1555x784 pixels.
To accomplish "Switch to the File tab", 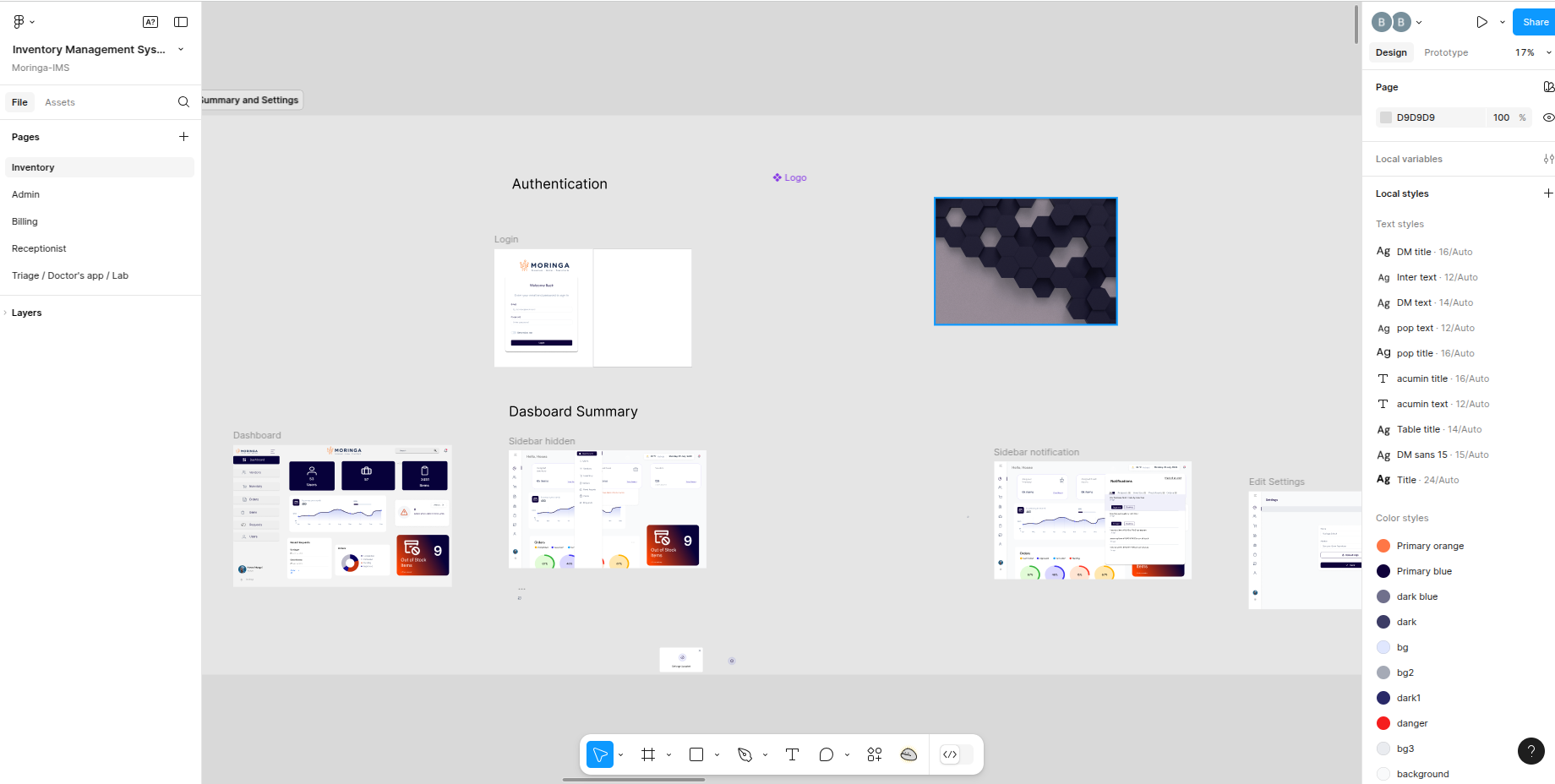I will [19, 102].
